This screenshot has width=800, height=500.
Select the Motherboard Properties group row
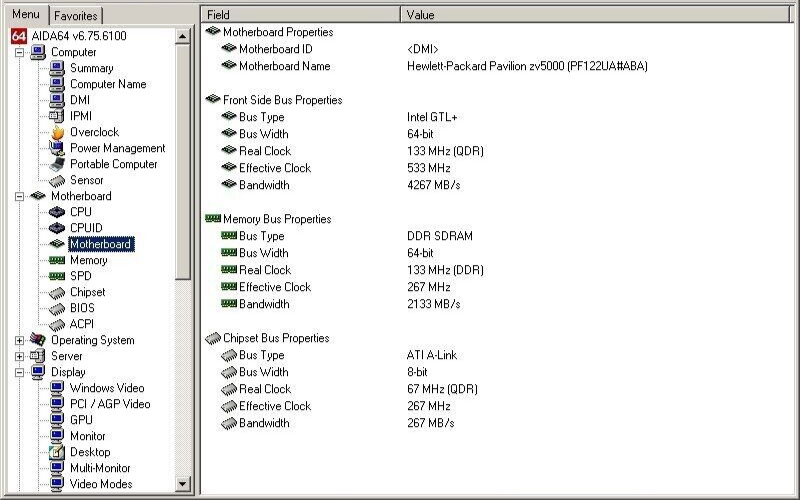278,32
